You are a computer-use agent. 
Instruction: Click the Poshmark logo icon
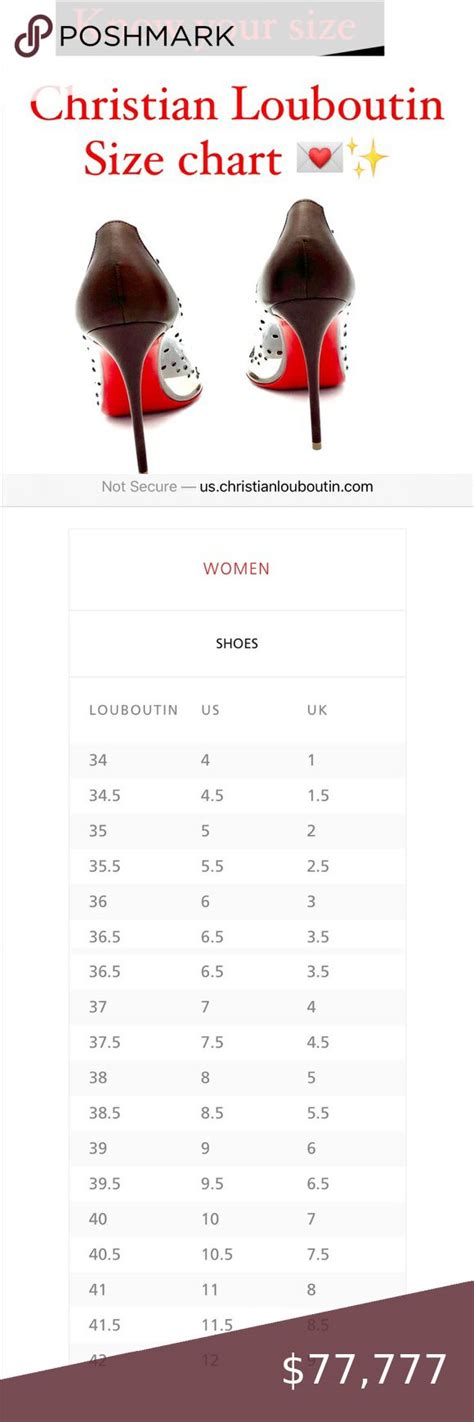point(33,37)
